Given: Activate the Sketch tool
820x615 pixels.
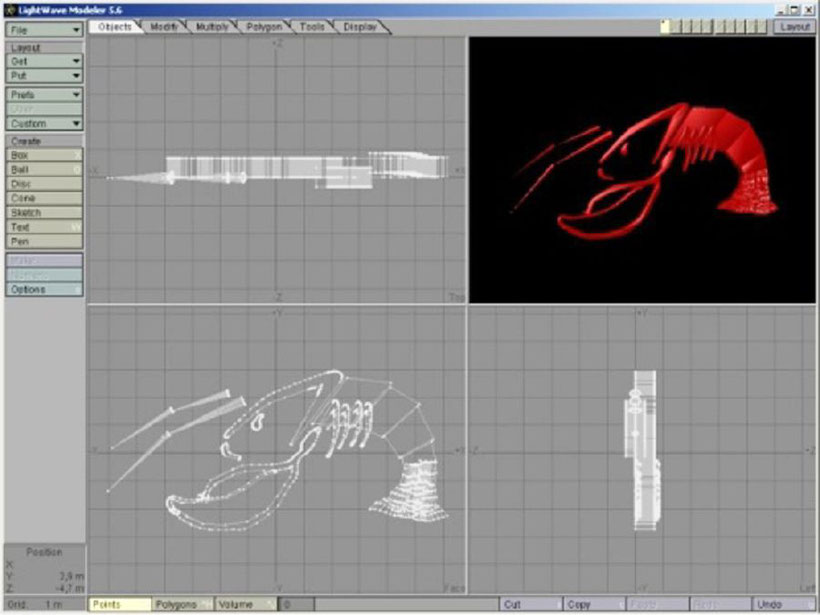Looking at the screenshot, I should [x=44, y=213].
